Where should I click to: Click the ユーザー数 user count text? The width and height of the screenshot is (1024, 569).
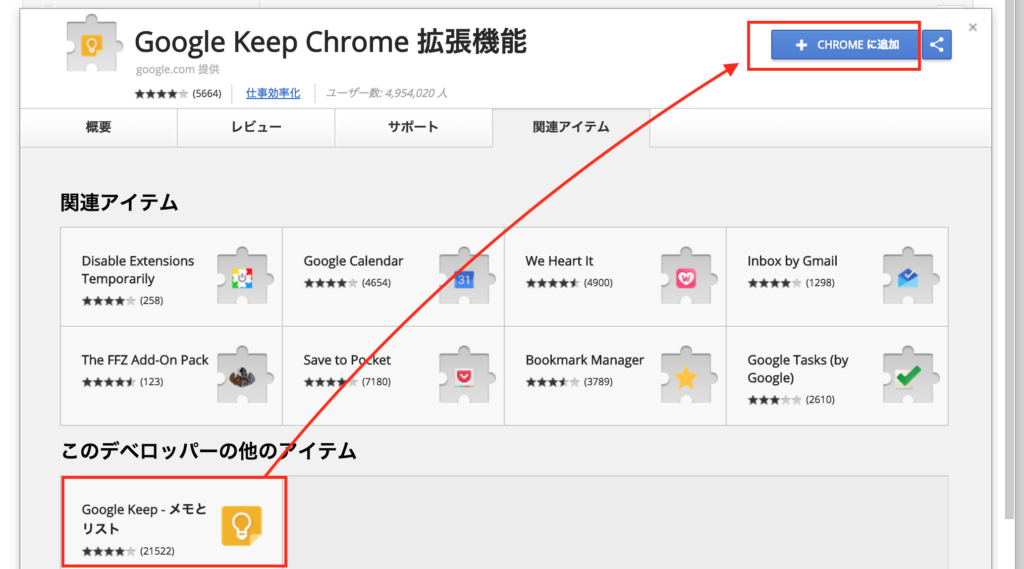coord(386,93)
